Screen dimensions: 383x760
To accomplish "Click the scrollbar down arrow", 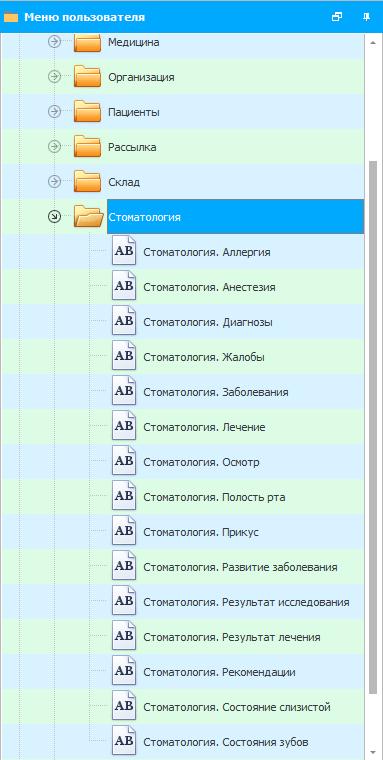I will [x=373, y=752].
